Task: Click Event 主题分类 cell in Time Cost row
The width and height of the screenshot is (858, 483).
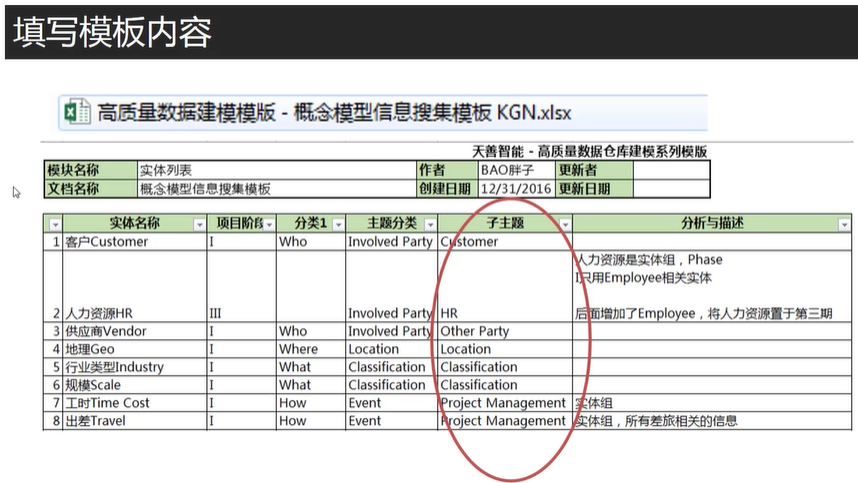Action: 391,403
